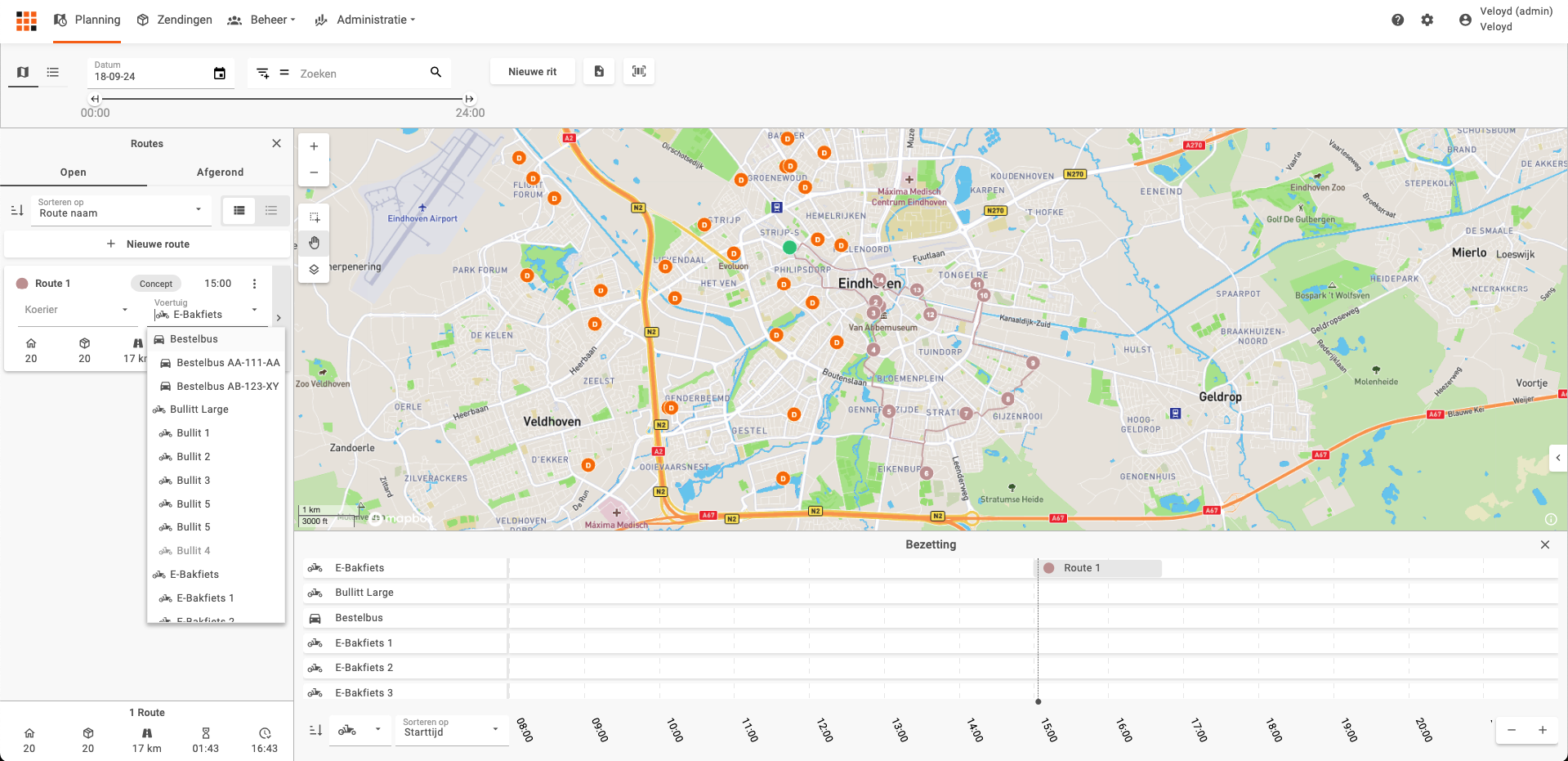The height and width of the screenshot is (761, 1568).
Task: Switch to the Afgerond routes tab
Action: click(x=220, y=172)
